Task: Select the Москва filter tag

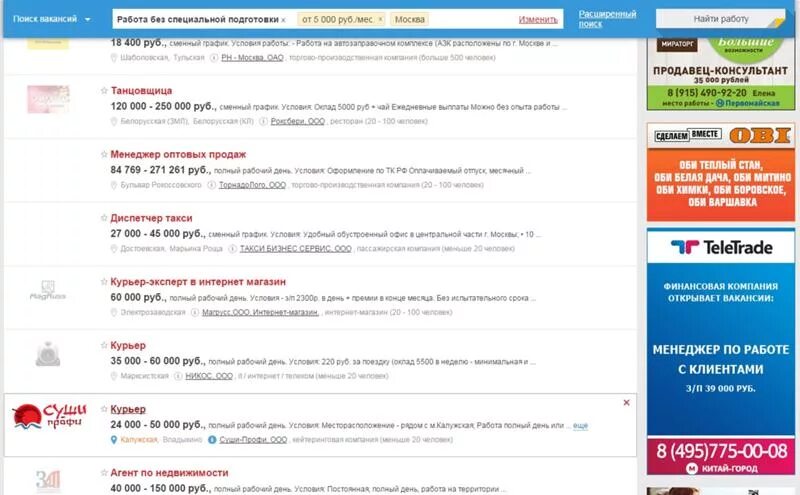Action: pos(410,19)
